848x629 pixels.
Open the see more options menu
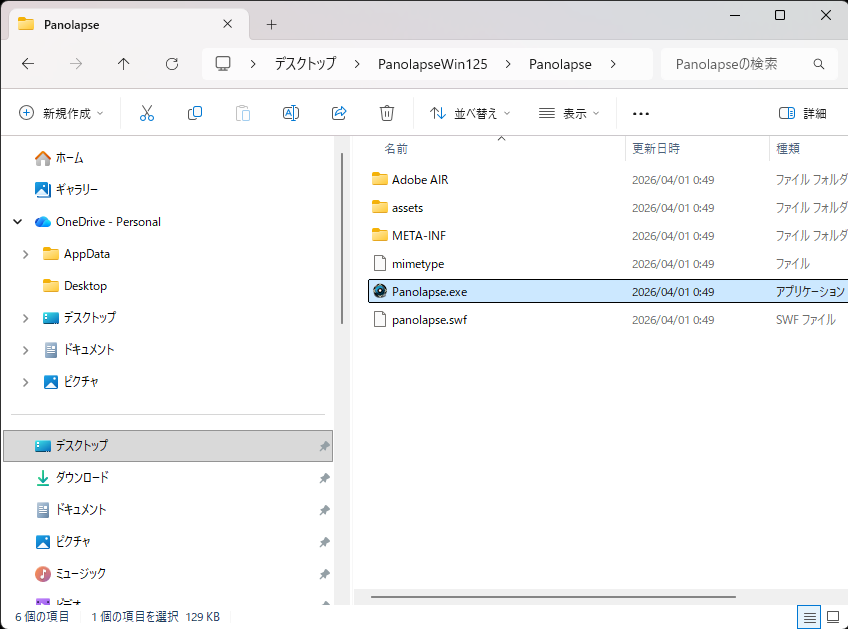[641, 113]
